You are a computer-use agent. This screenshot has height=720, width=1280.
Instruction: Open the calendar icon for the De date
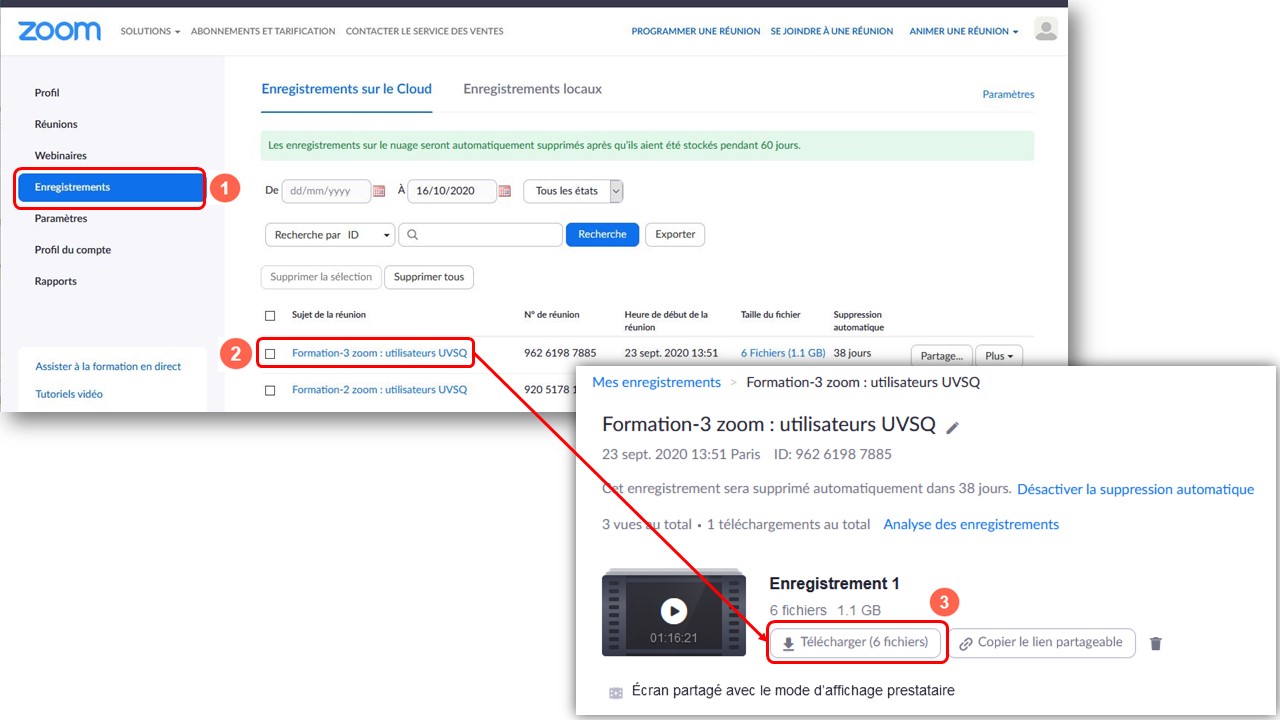[379, 191]
